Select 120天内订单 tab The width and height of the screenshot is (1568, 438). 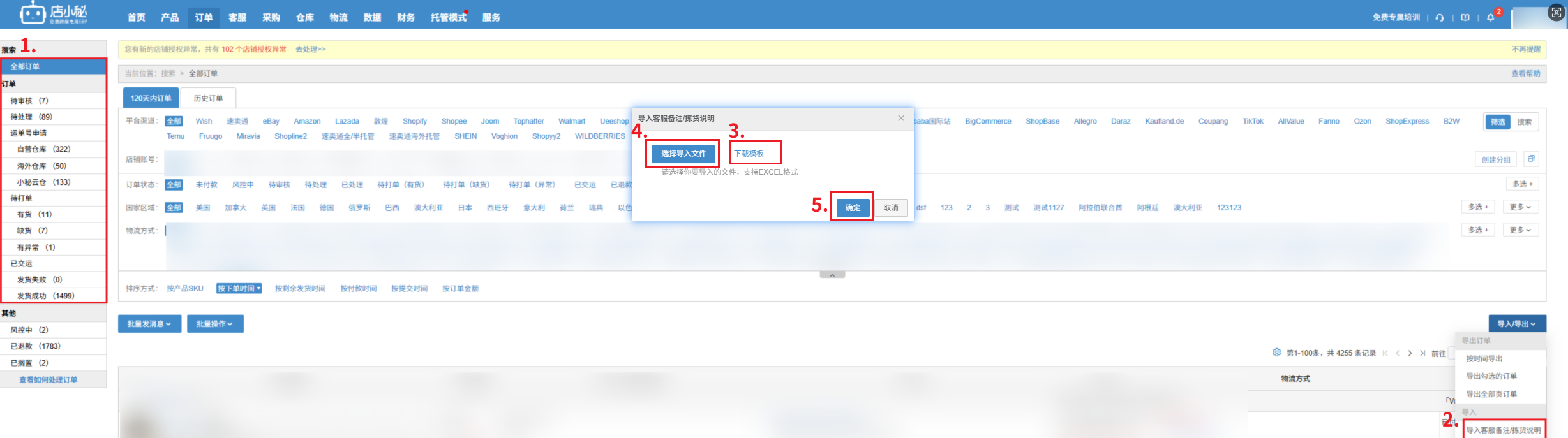tap(151, 98)
